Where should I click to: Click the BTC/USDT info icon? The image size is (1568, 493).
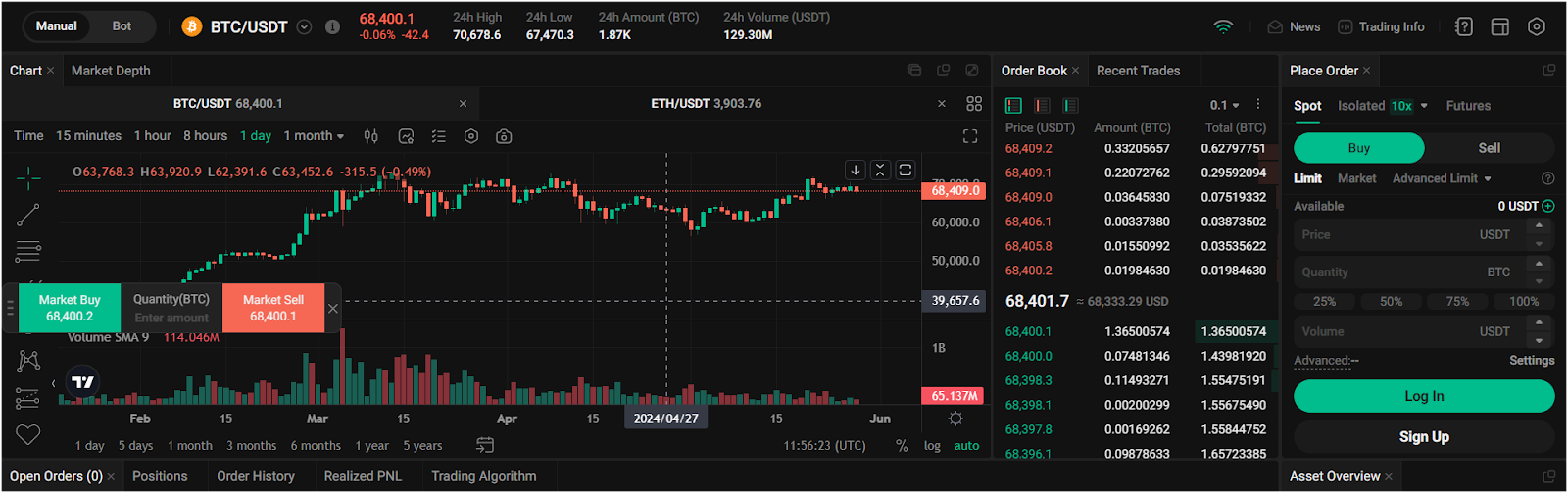pos(332,27)
